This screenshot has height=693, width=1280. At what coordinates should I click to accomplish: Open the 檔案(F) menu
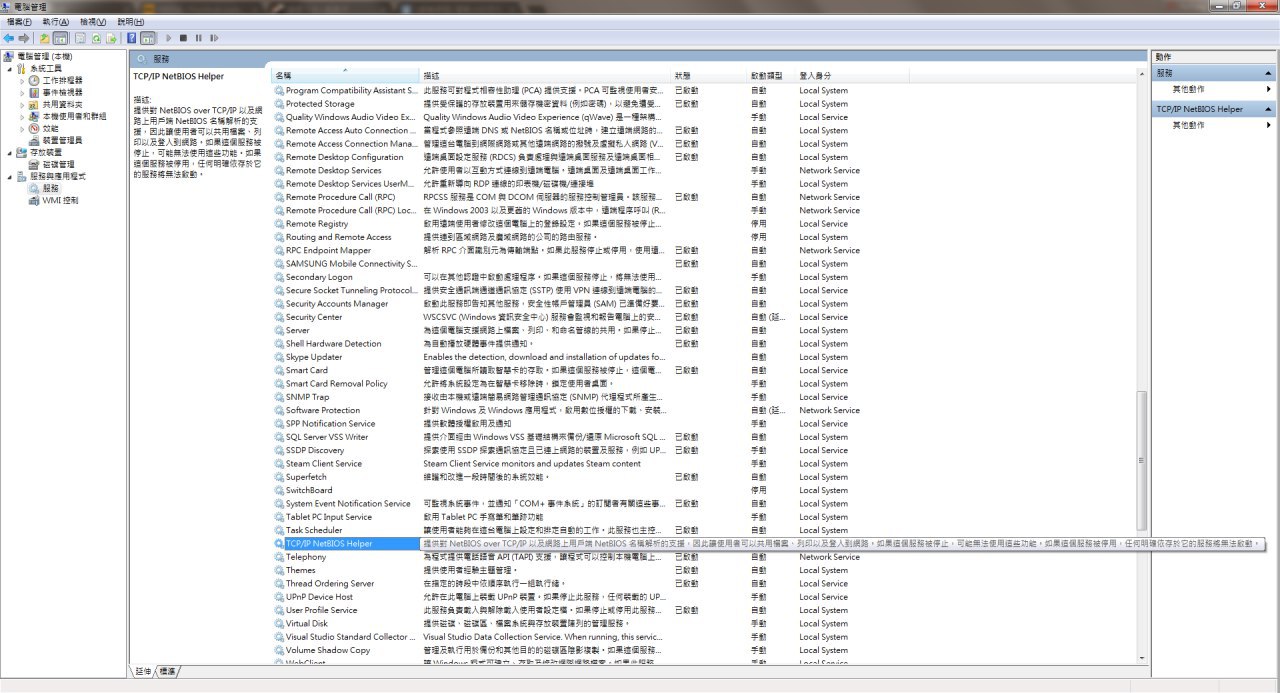[x=19, y=22]
